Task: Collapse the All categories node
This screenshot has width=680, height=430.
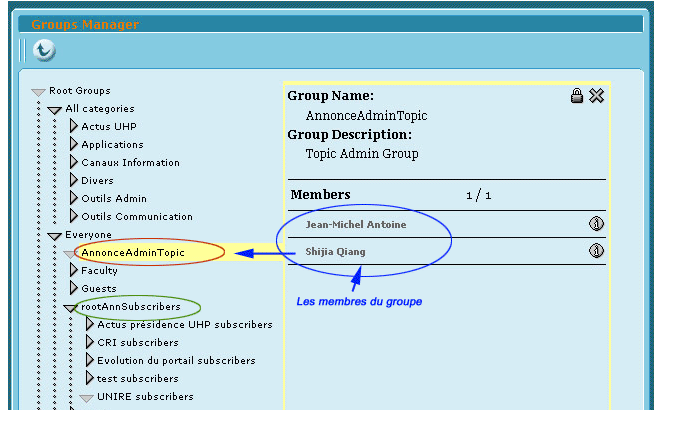Action: tap(54, 109)
